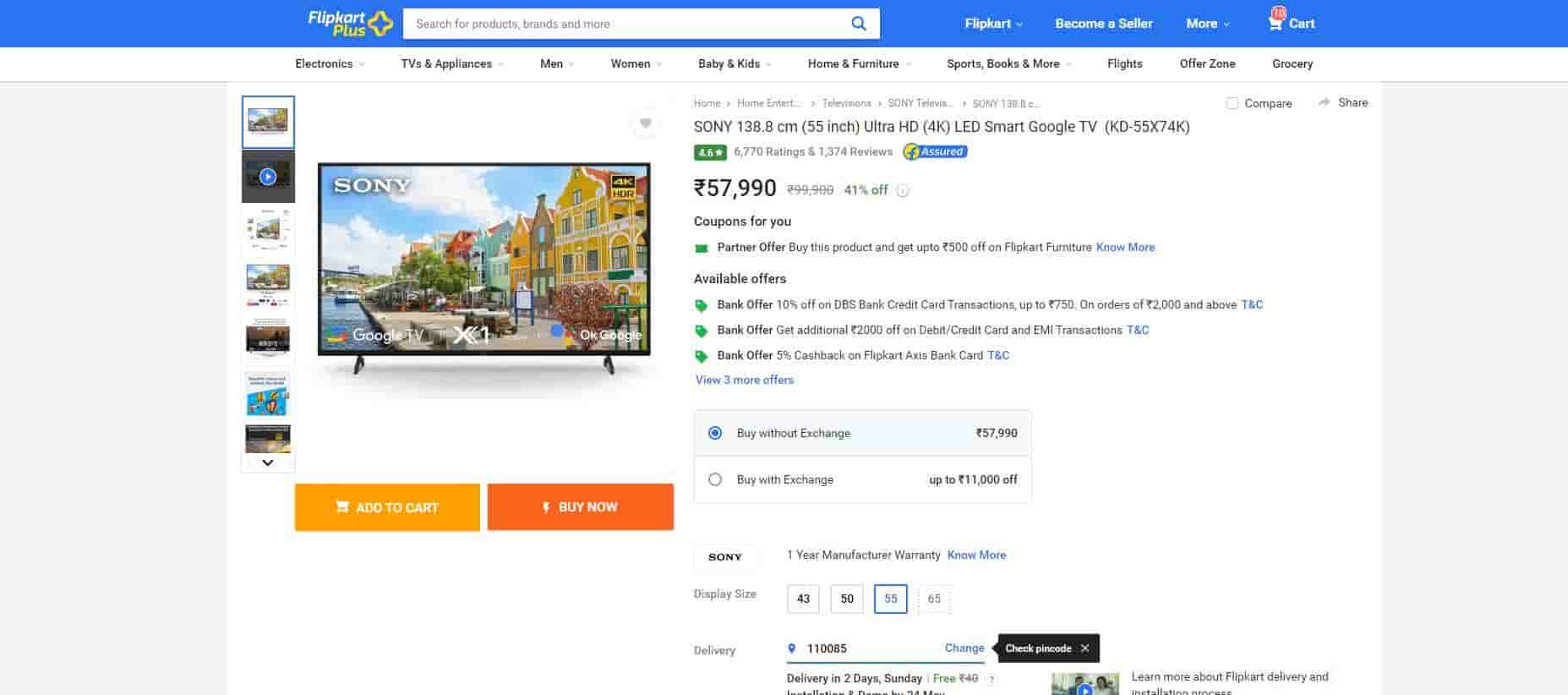This screenshot has width=1568, height=695.
Task: Select Buy without Exchange option
Action: click(715, 433)
